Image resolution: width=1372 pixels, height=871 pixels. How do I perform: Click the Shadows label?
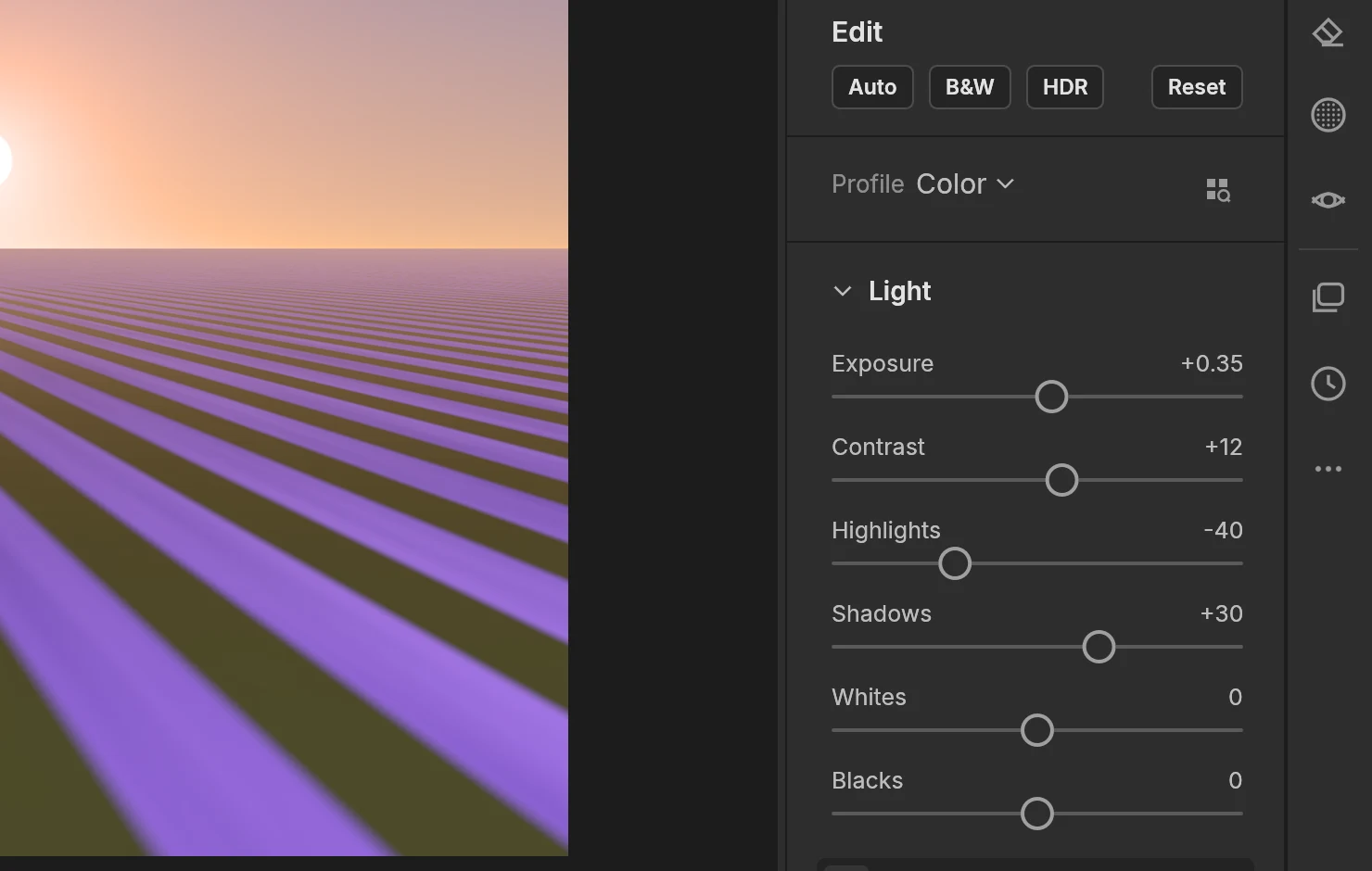[x=882, y=613]
